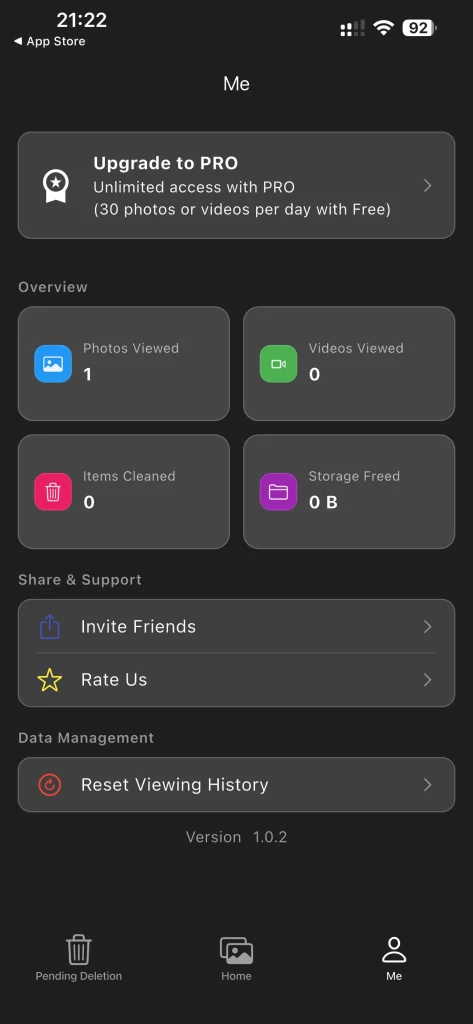Open the Rate Us row chevron
The height and width of the screenshot is (1024, 473).
point(427,680)
